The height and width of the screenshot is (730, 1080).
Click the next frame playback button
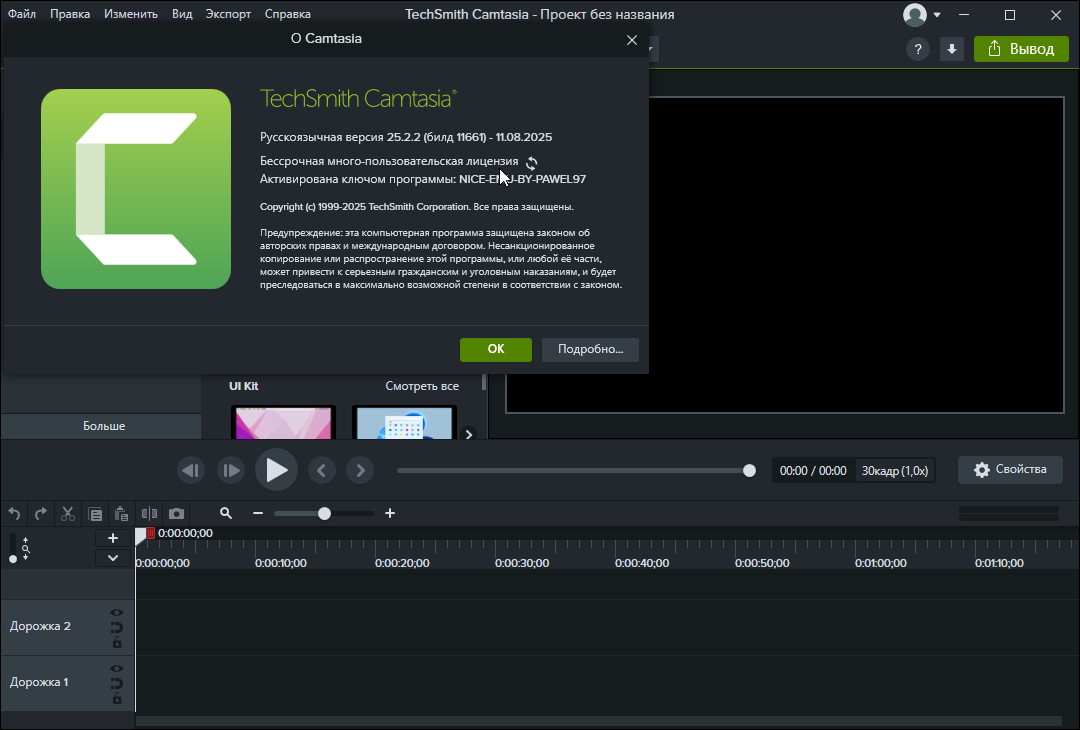pyautogui.click(x=231, y=470)
